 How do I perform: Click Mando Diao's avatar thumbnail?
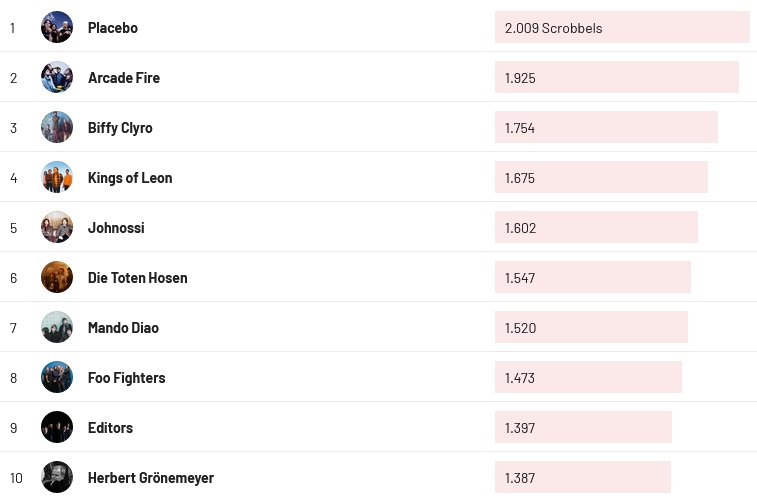point(57,327)
